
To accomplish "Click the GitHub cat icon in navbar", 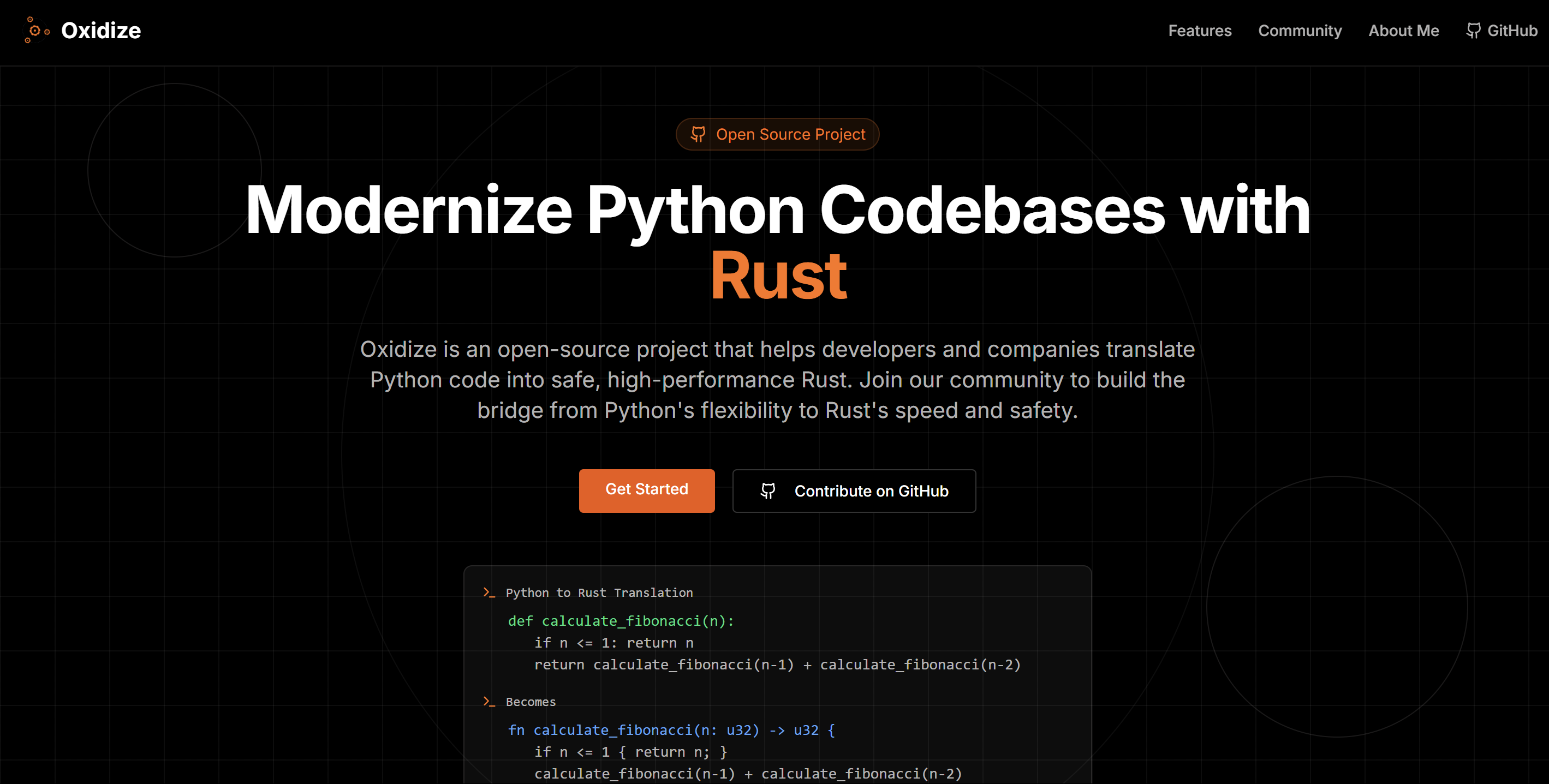I will tap(1473, 31).
